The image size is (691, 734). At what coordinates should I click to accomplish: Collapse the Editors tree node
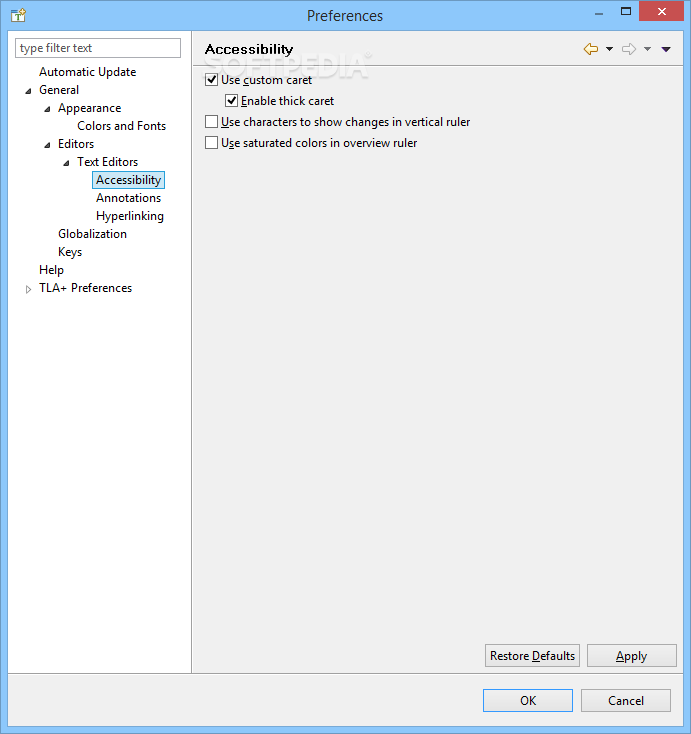pyautogui.click(x=47, y=145)
